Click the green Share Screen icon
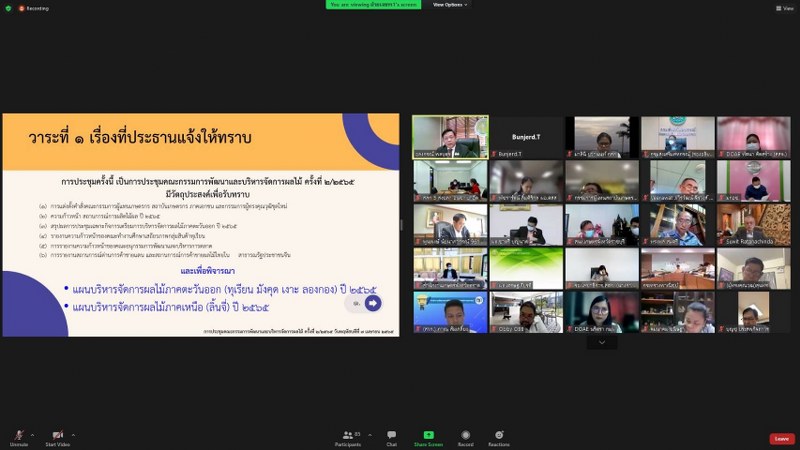The image size is (800, 450). coord(428,435)
